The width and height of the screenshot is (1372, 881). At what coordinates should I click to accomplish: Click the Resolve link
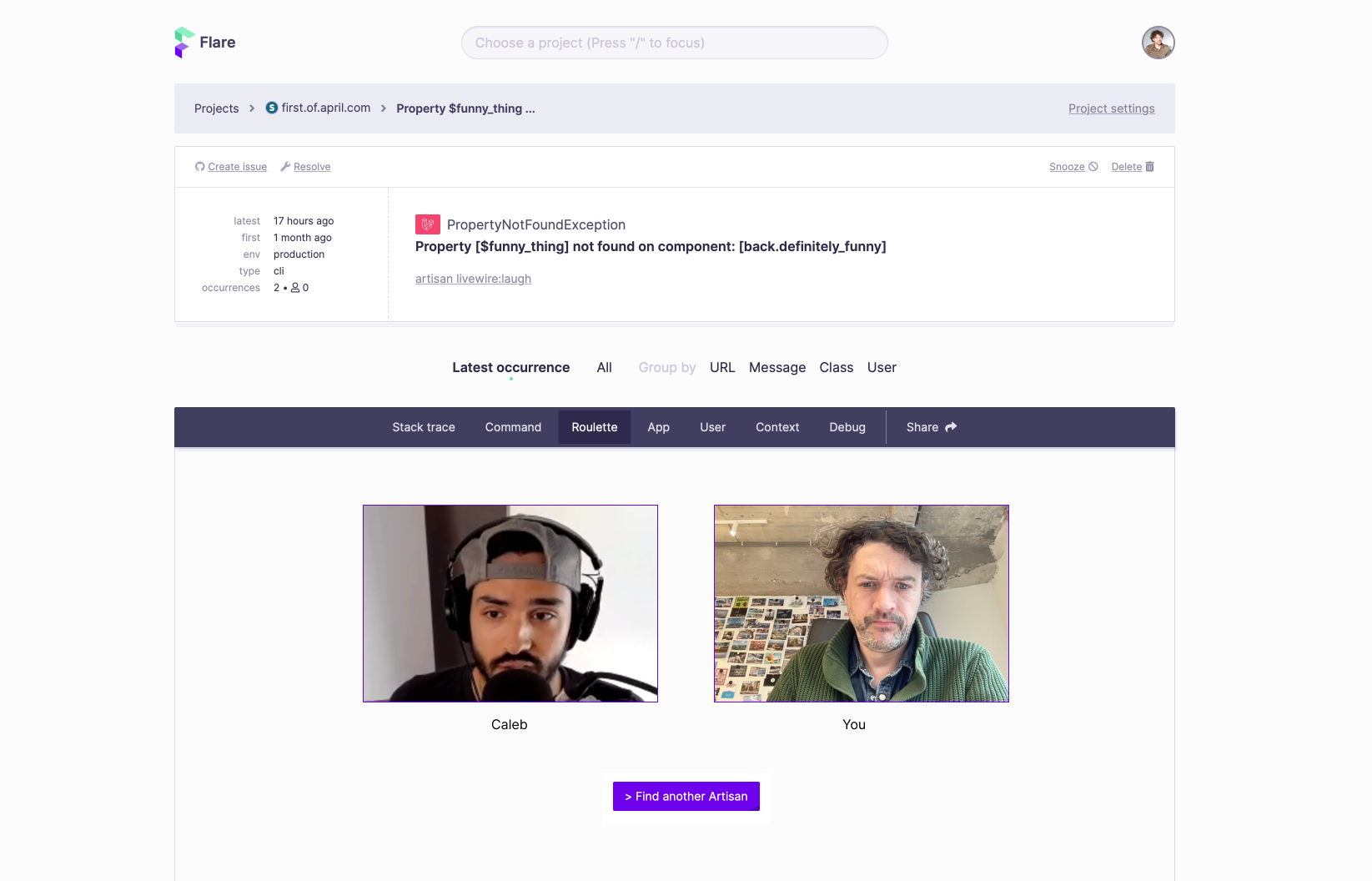(312, 167)
